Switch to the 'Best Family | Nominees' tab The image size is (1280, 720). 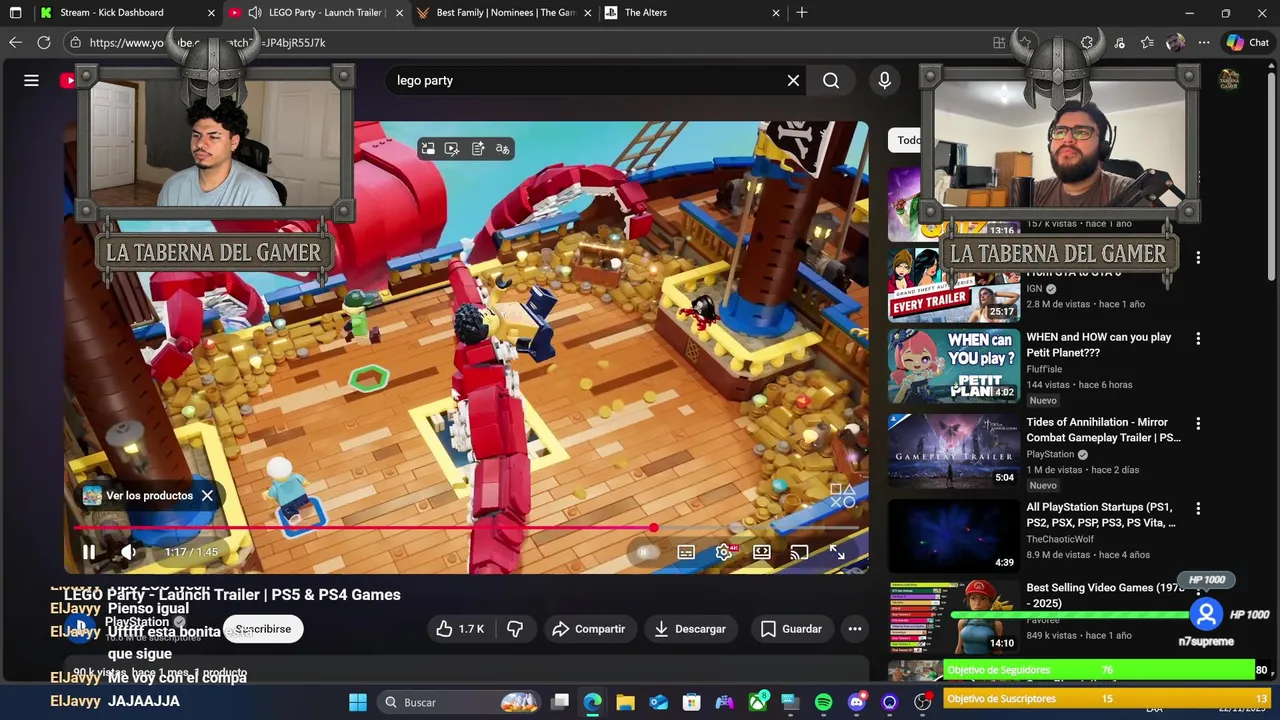point(506,13)
